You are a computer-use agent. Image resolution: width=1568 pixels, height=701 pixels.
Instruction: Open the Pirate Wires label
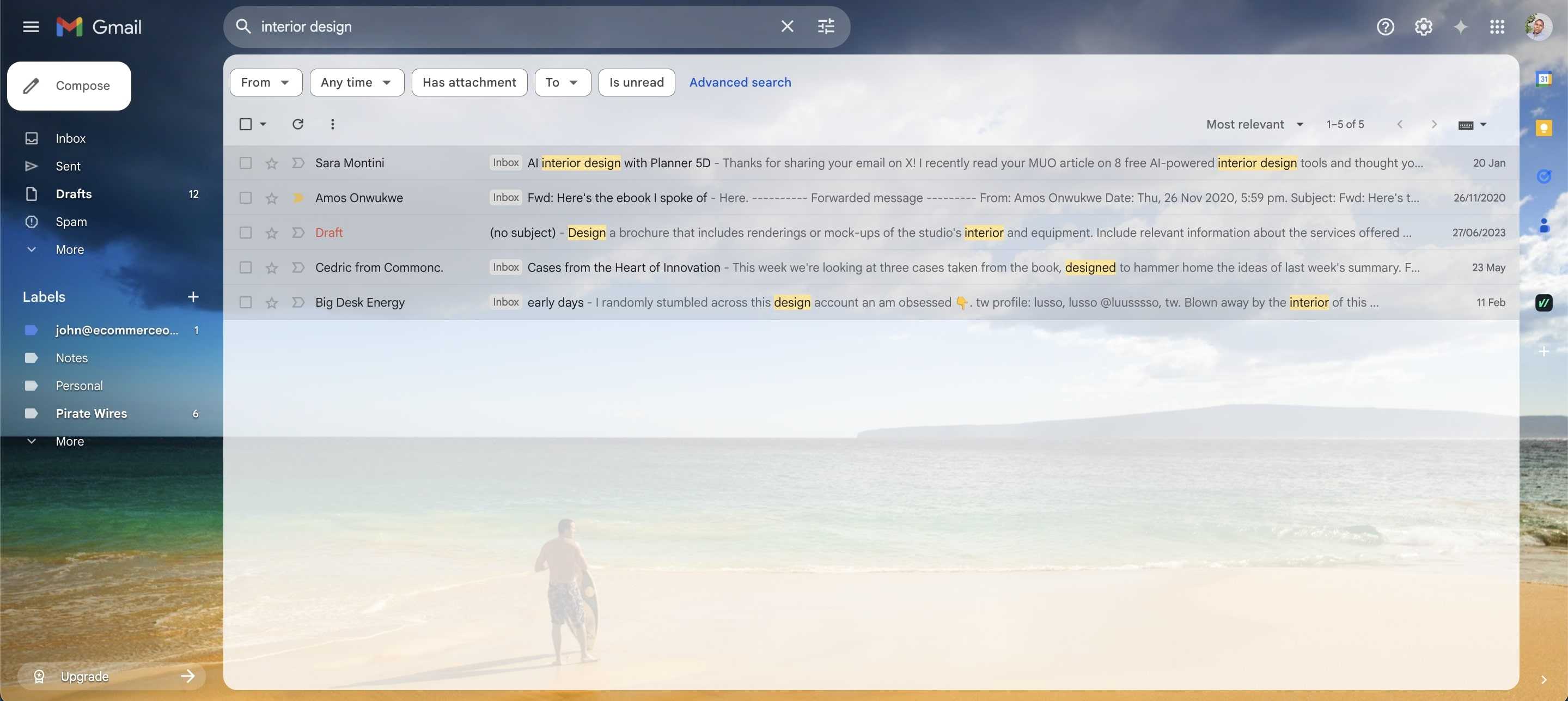91,414
